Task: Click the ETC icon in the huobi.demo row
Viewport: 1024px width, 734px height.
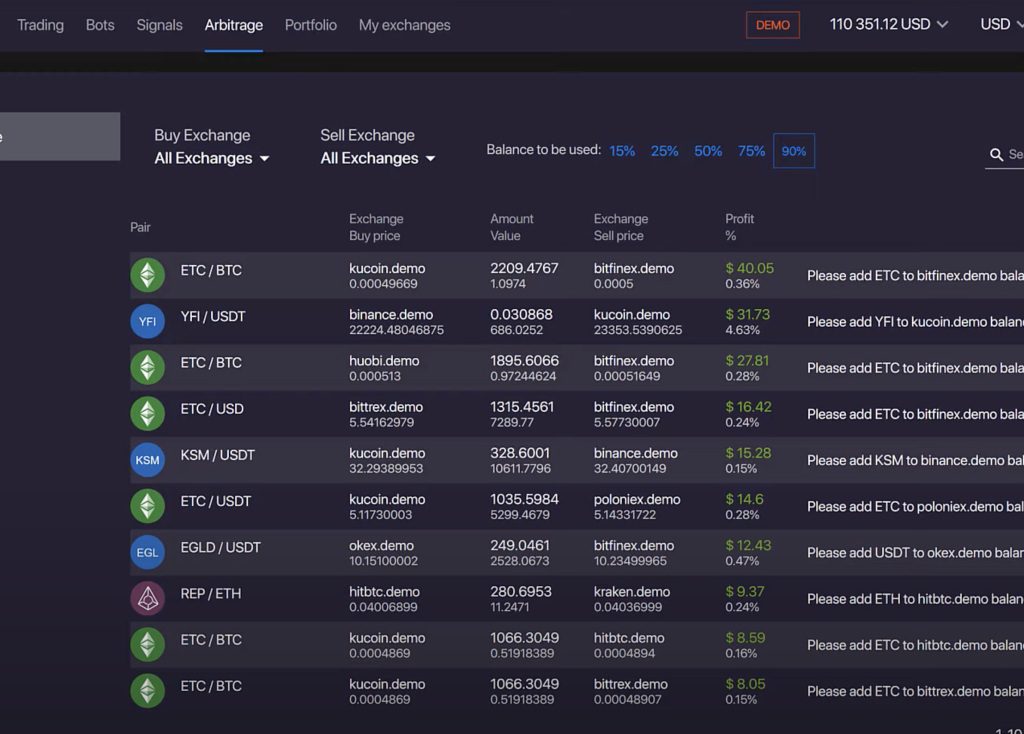Action: pyautogui.click(x=148, y=368)
